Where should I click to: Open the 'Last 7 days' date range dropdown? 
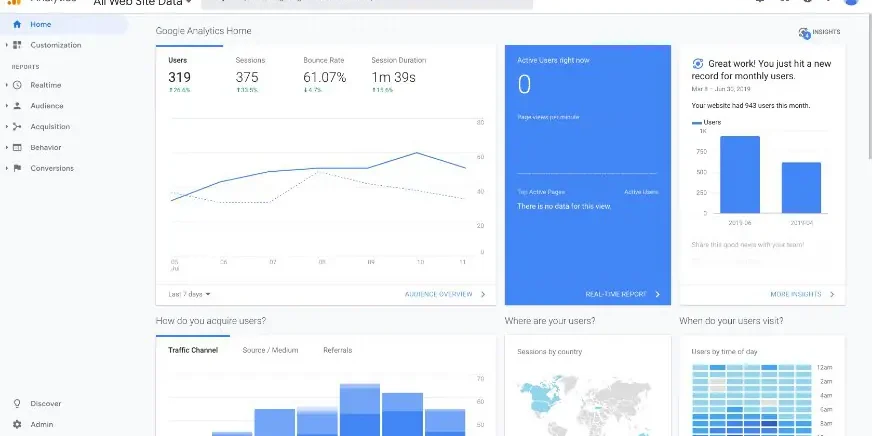190,294
